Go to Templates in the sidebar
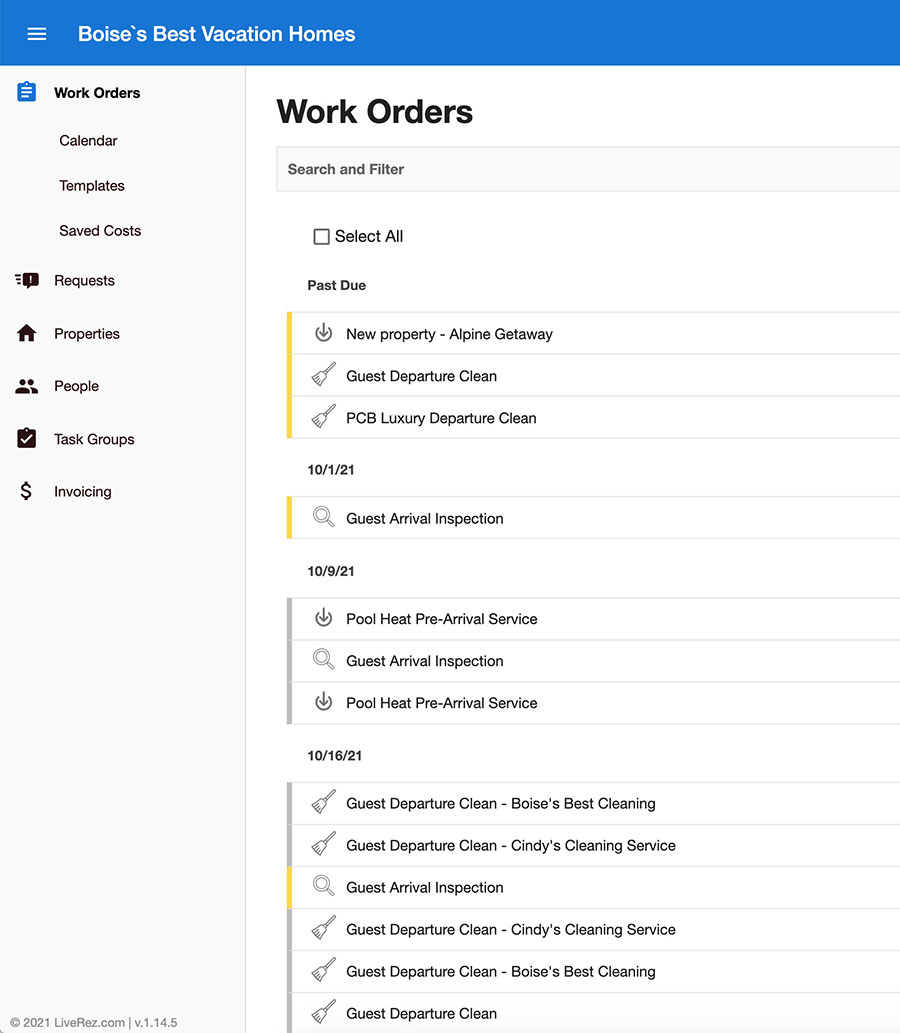The width and height of the screenshot is (900, 1033). pos(92,186)
